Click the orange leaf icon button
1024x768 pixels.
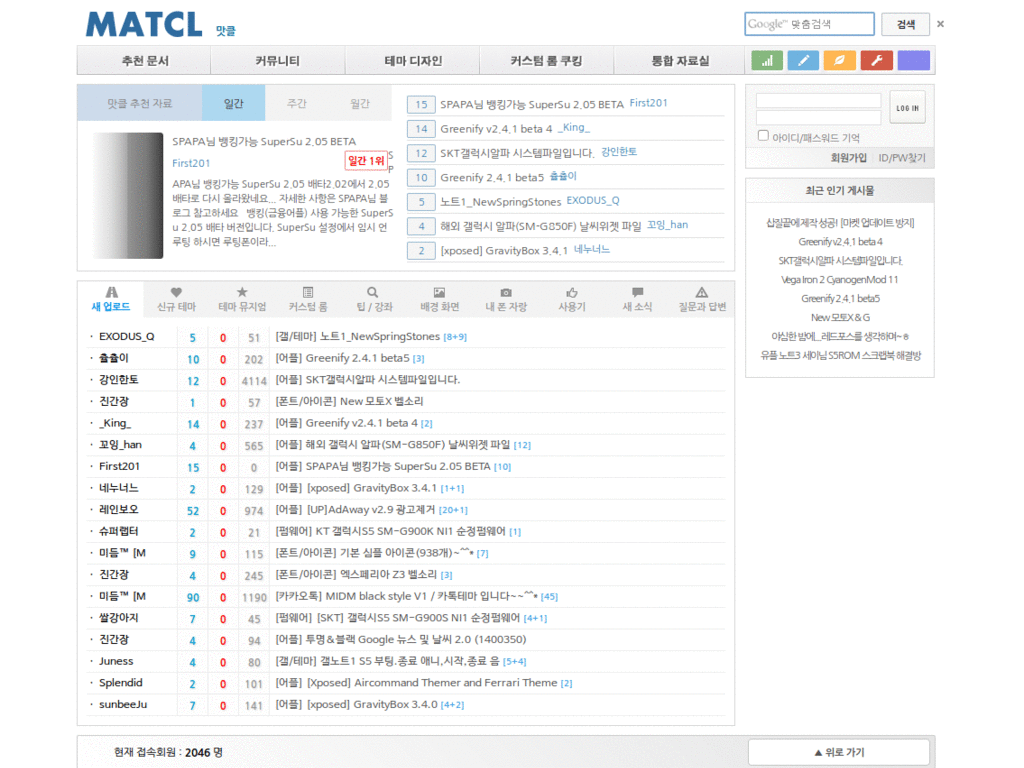(x=840, y=61)
